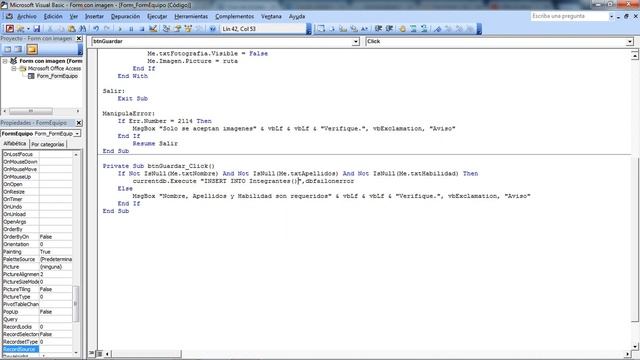Click the Insert Module toolbar icon
Screen dimensions: 640x360
20,29
